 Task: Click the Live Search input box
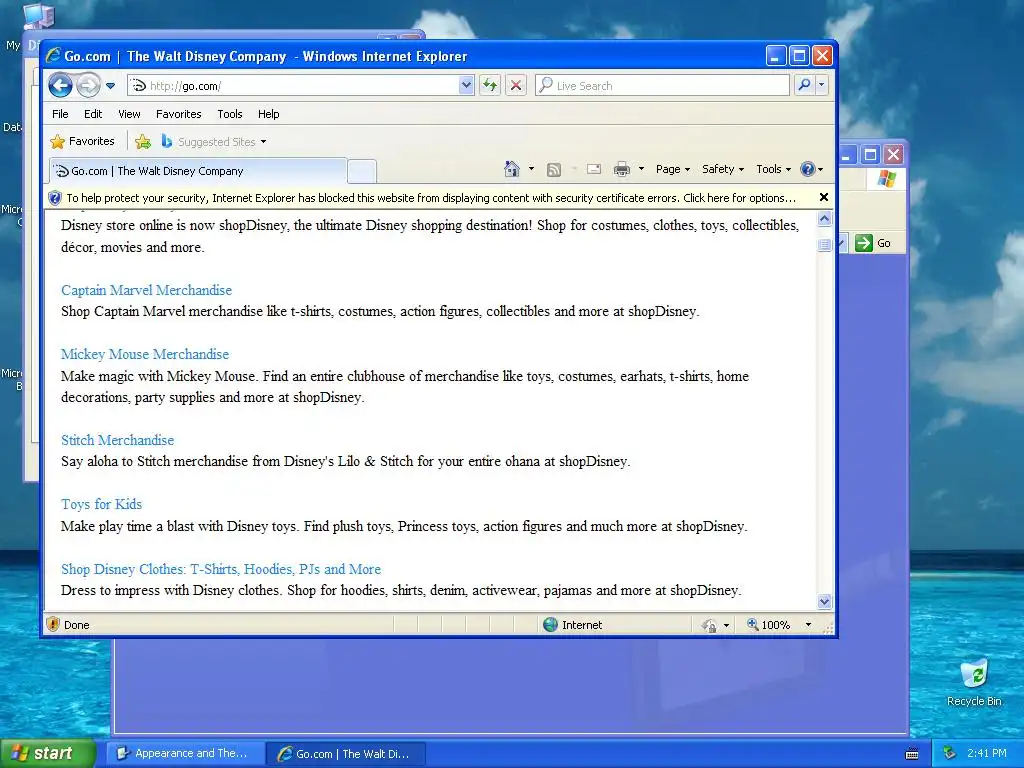coord(663,86)
